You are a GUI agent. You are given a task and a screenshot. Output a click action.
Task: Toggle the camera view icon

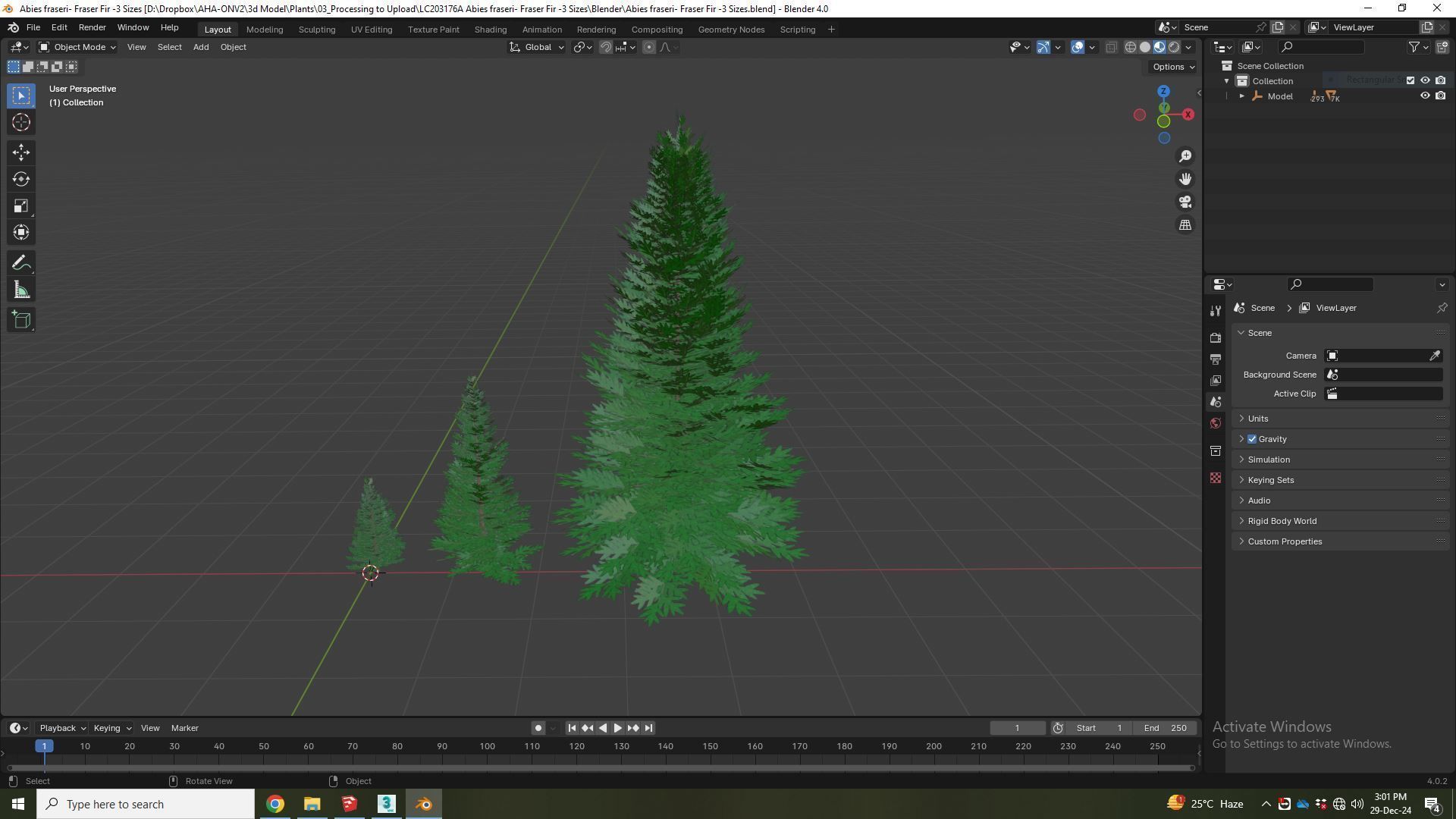(1185, 202)
